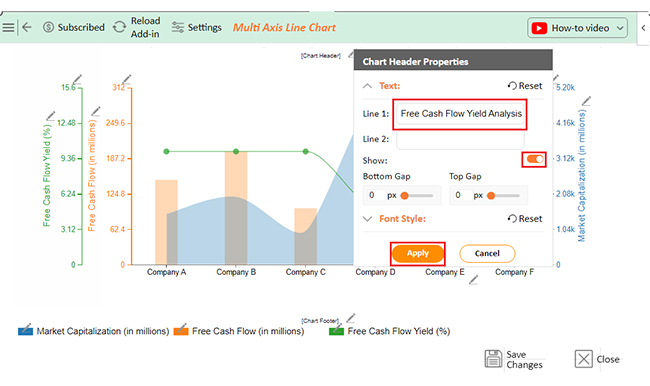The height and width of the screenshot is (386, 650).
Task: Edit the x-axis category labels pencil icon
Action: [x=473, y=280]
